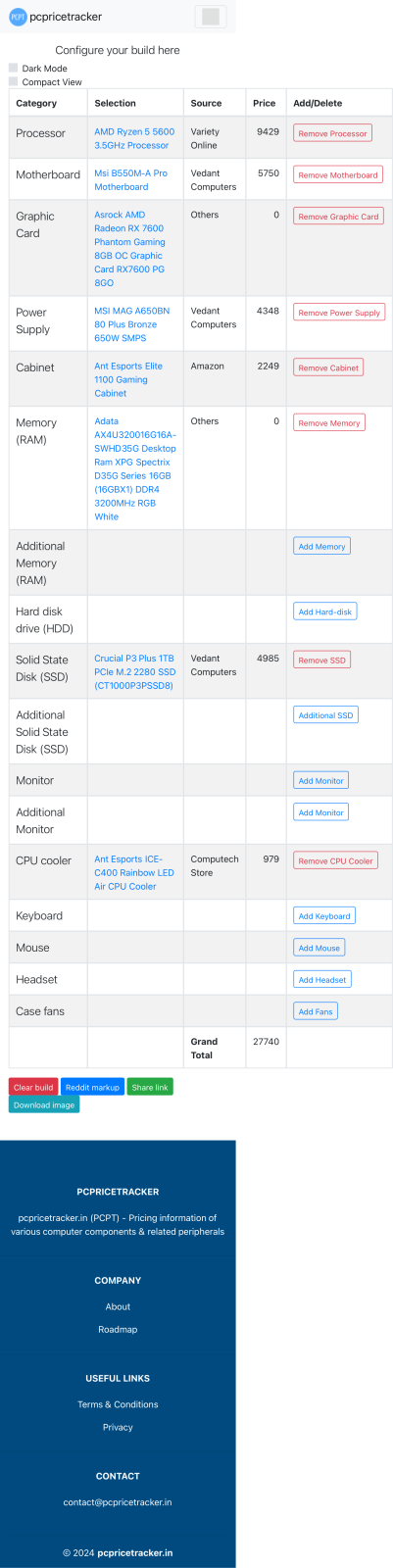The width and height of the screenshot is (393, 1568).
Task: Click Remove Graphic Card button
Action: [x=338, y=217]
